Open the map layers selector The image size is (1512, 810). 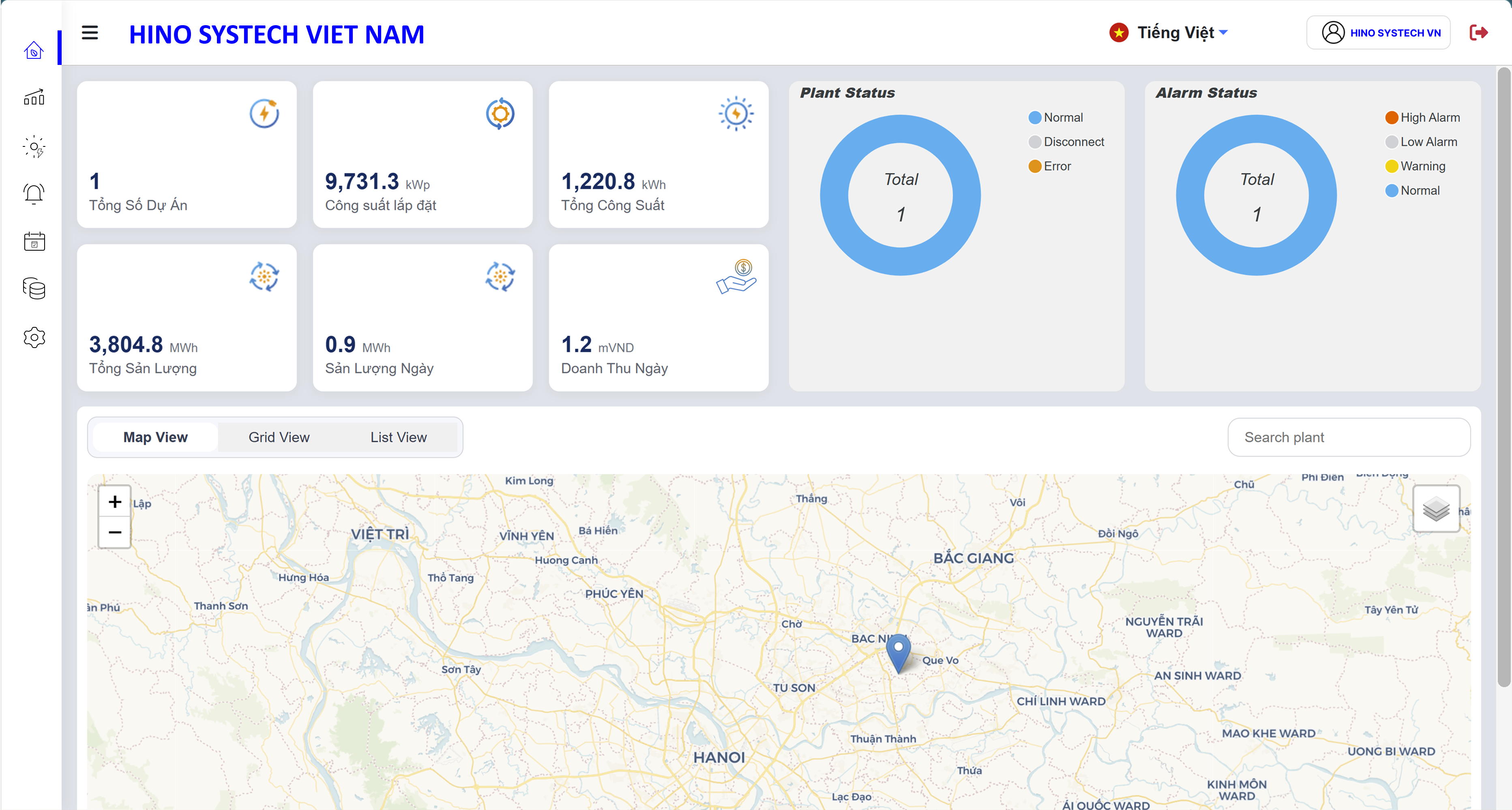1436,509
